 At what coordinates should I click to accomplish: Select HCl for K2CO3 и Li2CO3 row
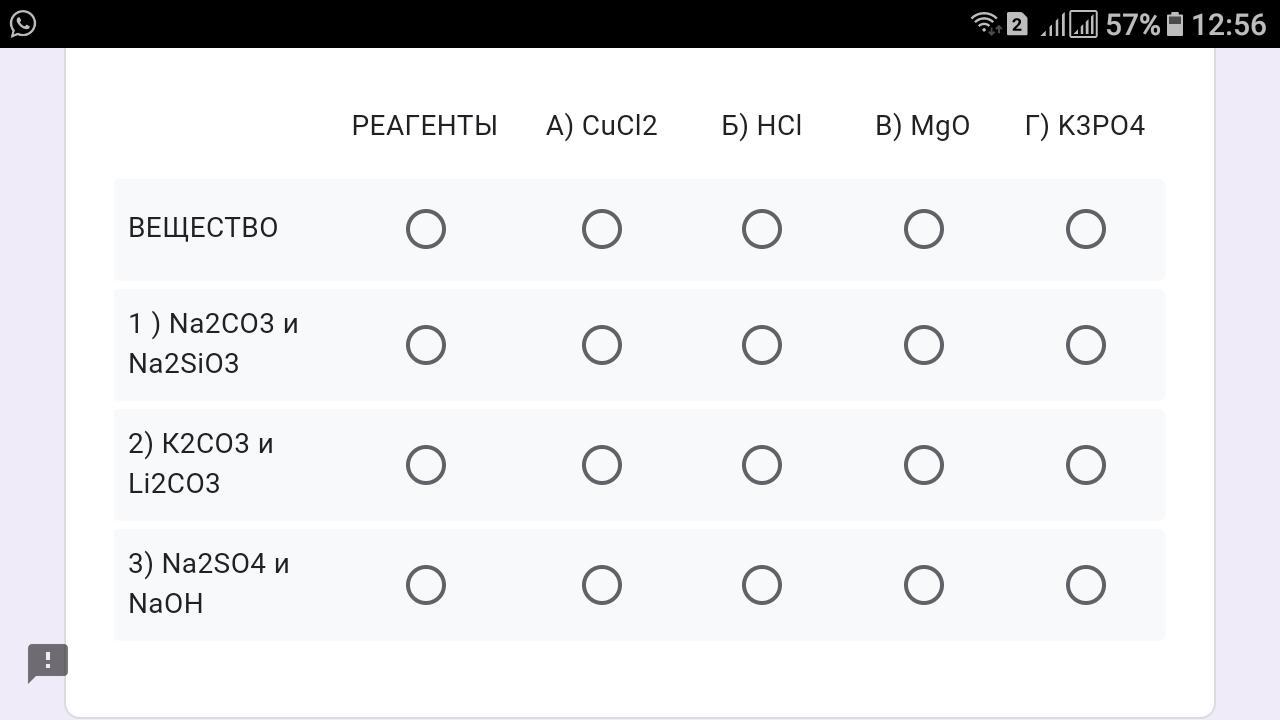click(x=762, y=465)
